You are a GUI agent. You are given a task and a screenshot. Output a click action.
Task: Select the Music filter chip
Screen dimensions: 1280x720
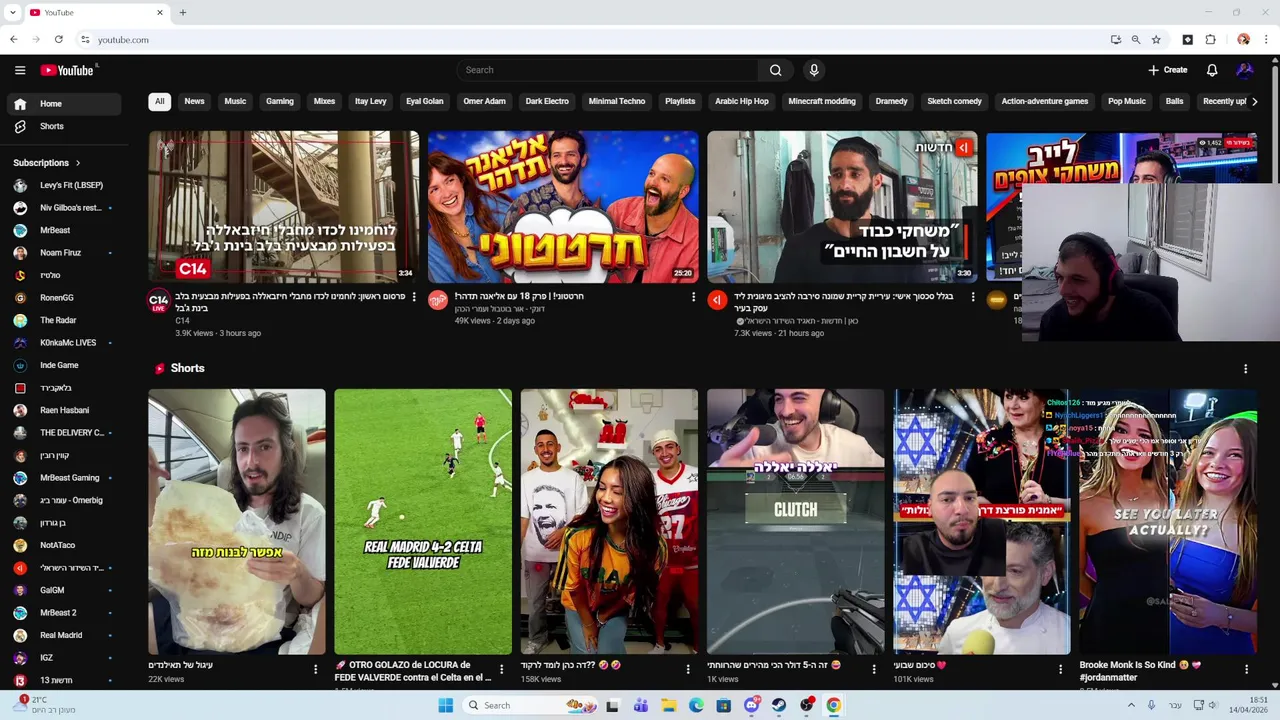(235, 101)
